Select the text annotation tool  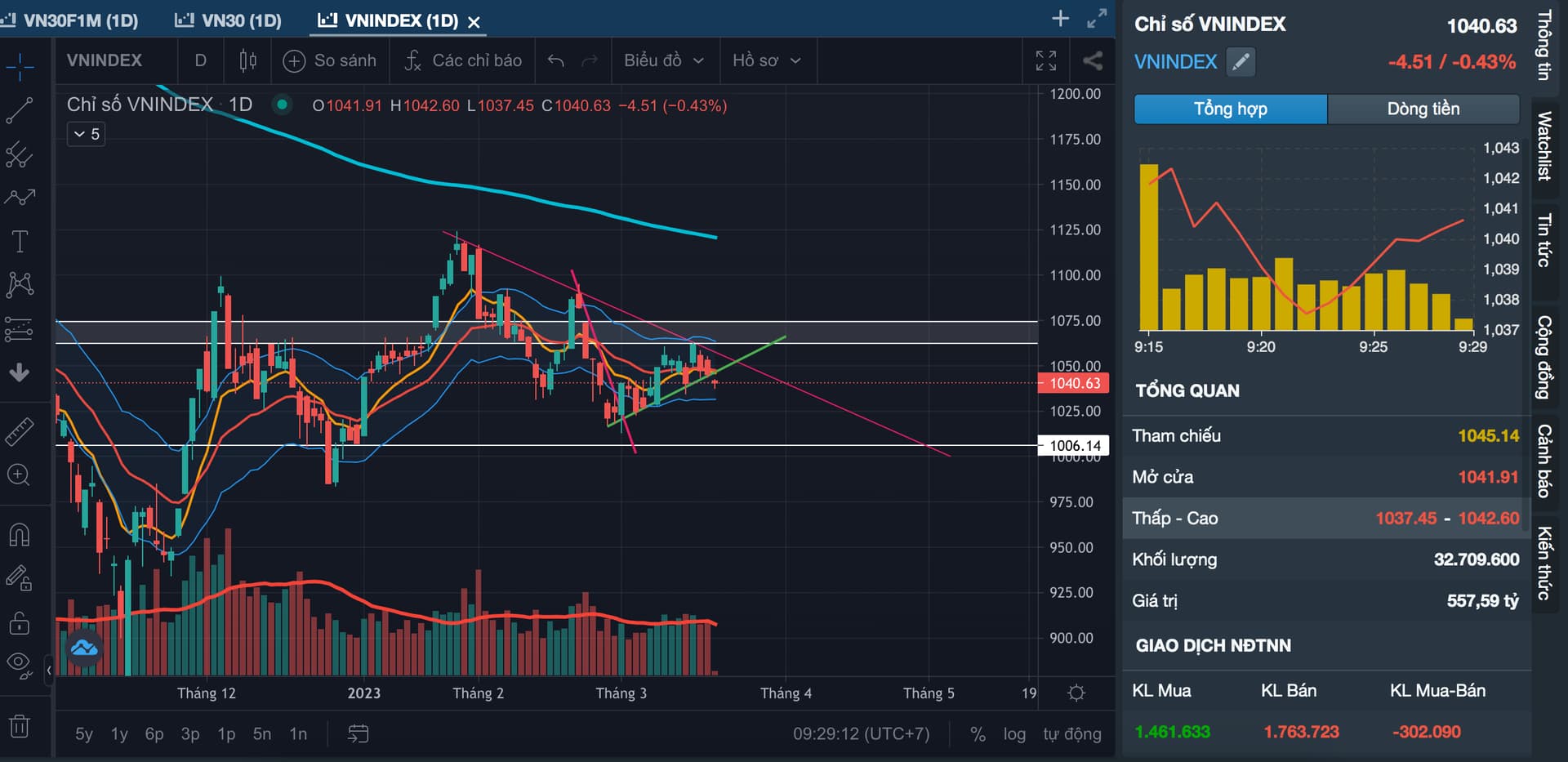point(20,242)
